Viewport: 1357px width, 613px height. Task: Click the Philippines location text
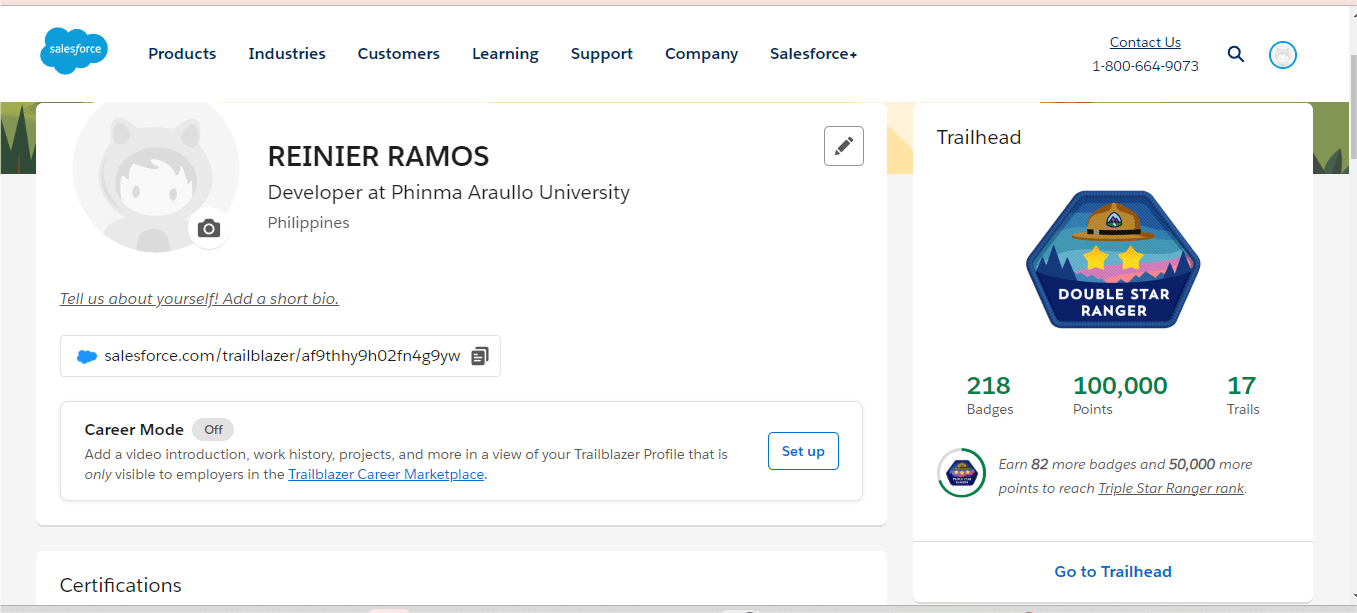(309, 223)
